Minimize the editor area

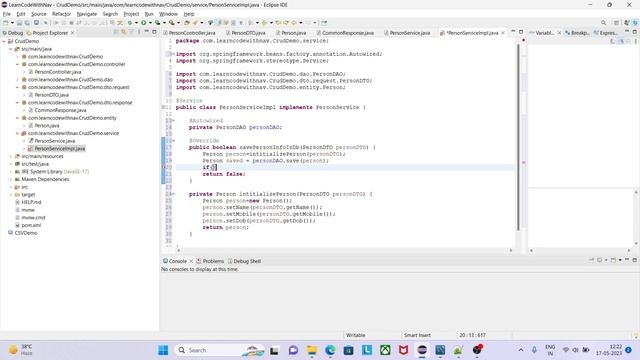tap(513, 32)
